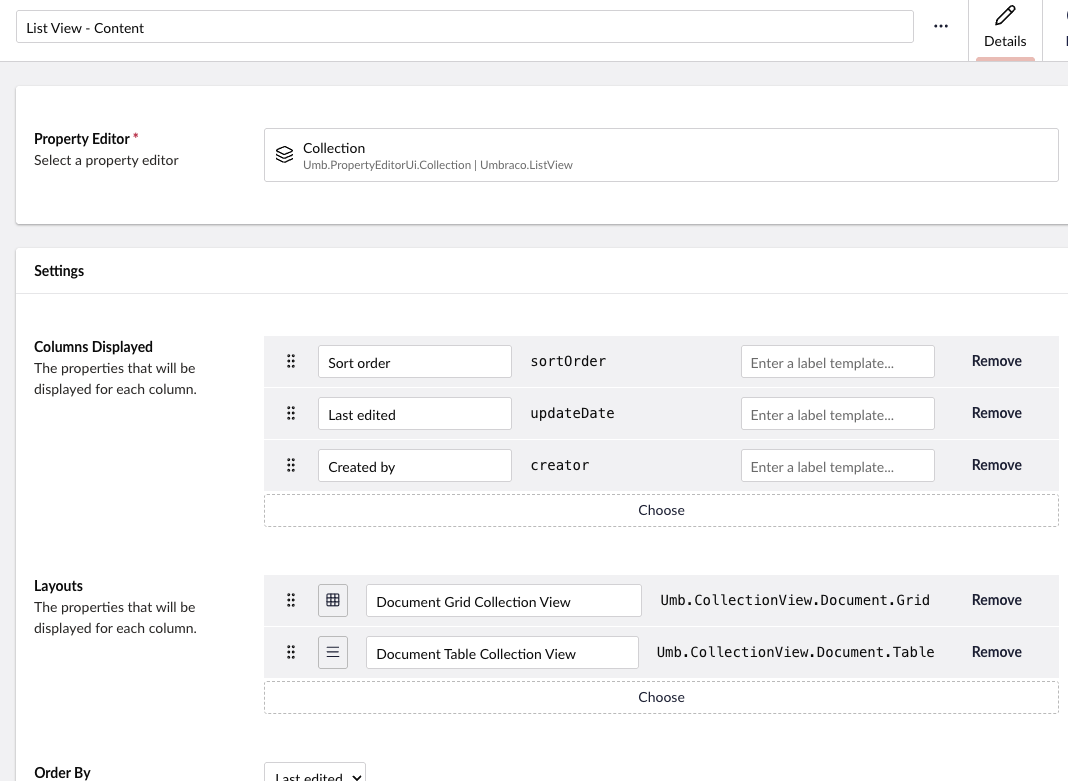Remove the updateDate column
The height and width of the screenshot is (781, 1068).
point(996,413)
